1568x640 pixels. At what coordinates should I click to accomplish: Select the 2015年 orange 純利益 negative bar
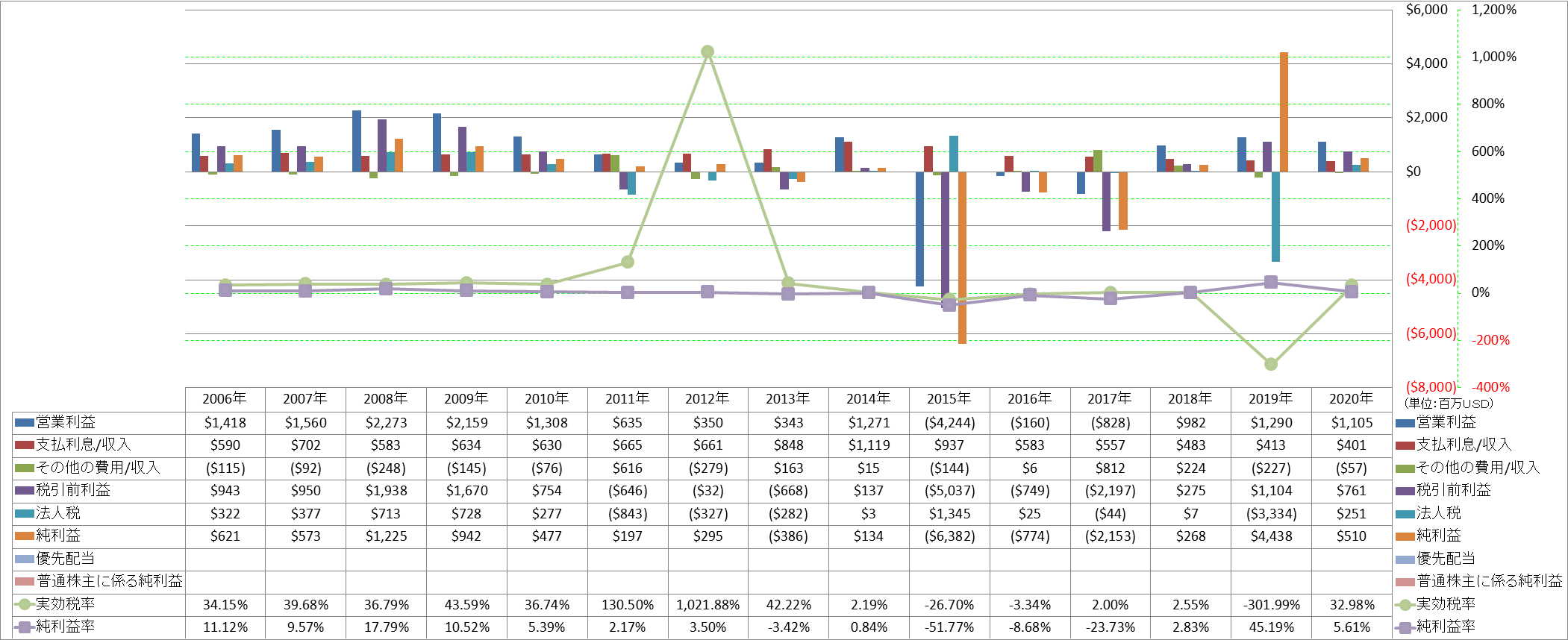point(962,257)
